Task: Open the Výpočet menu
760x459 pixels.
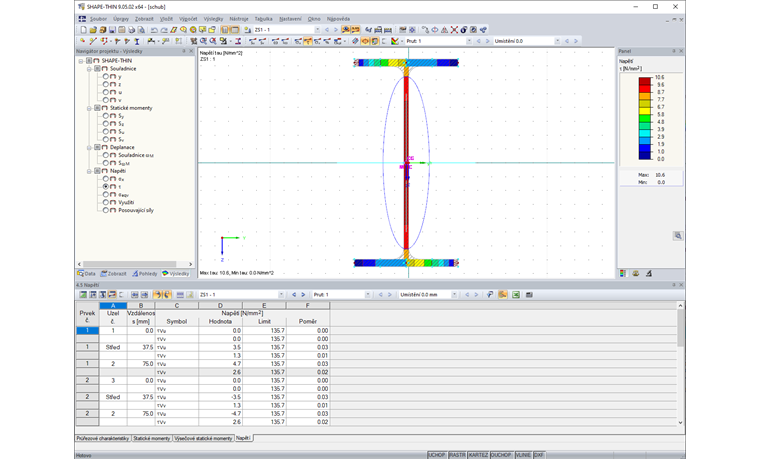Action: 188,19
